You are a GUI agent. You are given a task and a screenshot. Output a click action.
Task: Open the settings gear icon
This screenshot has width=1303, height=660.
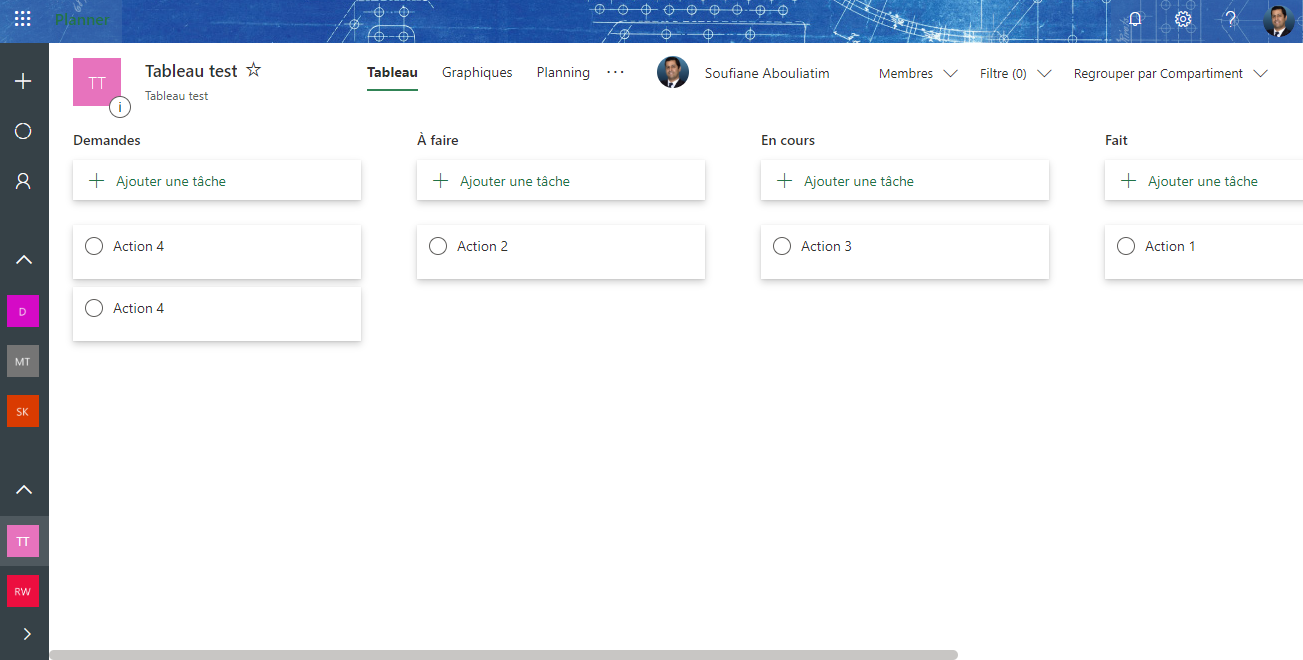1183,19
